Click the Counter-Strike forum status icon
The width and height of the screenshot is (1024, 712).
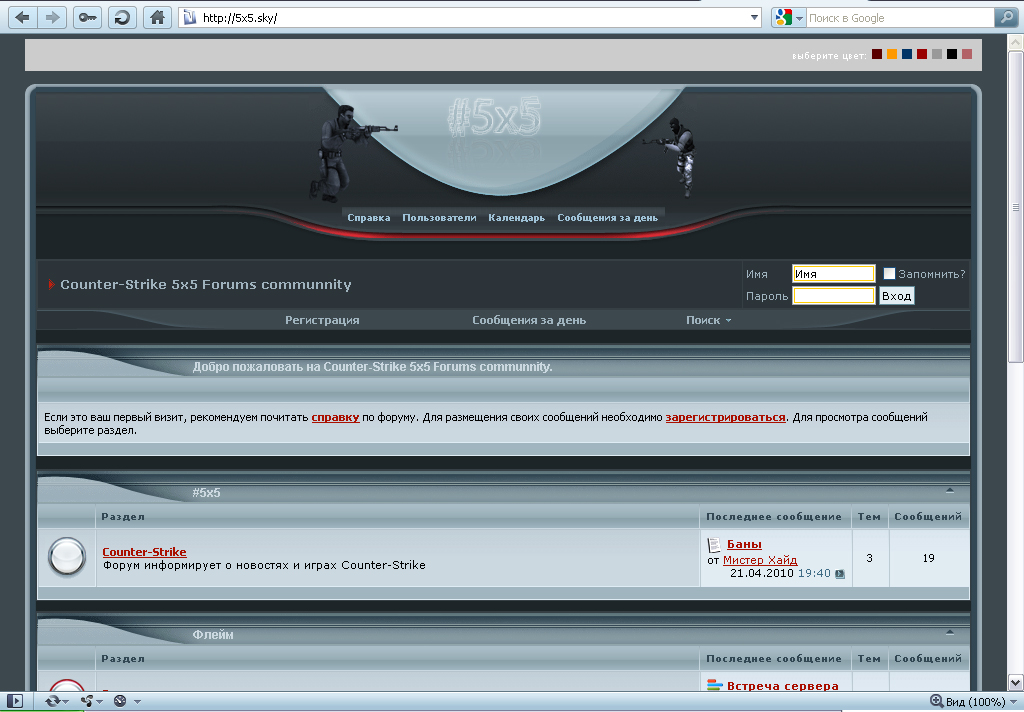67,557
